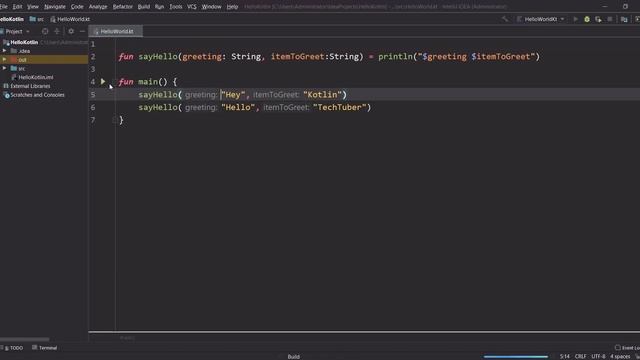The height and width of the screenshot is (360, 640).
Task: Open the Window menu
Action: (x=211, y=7)
